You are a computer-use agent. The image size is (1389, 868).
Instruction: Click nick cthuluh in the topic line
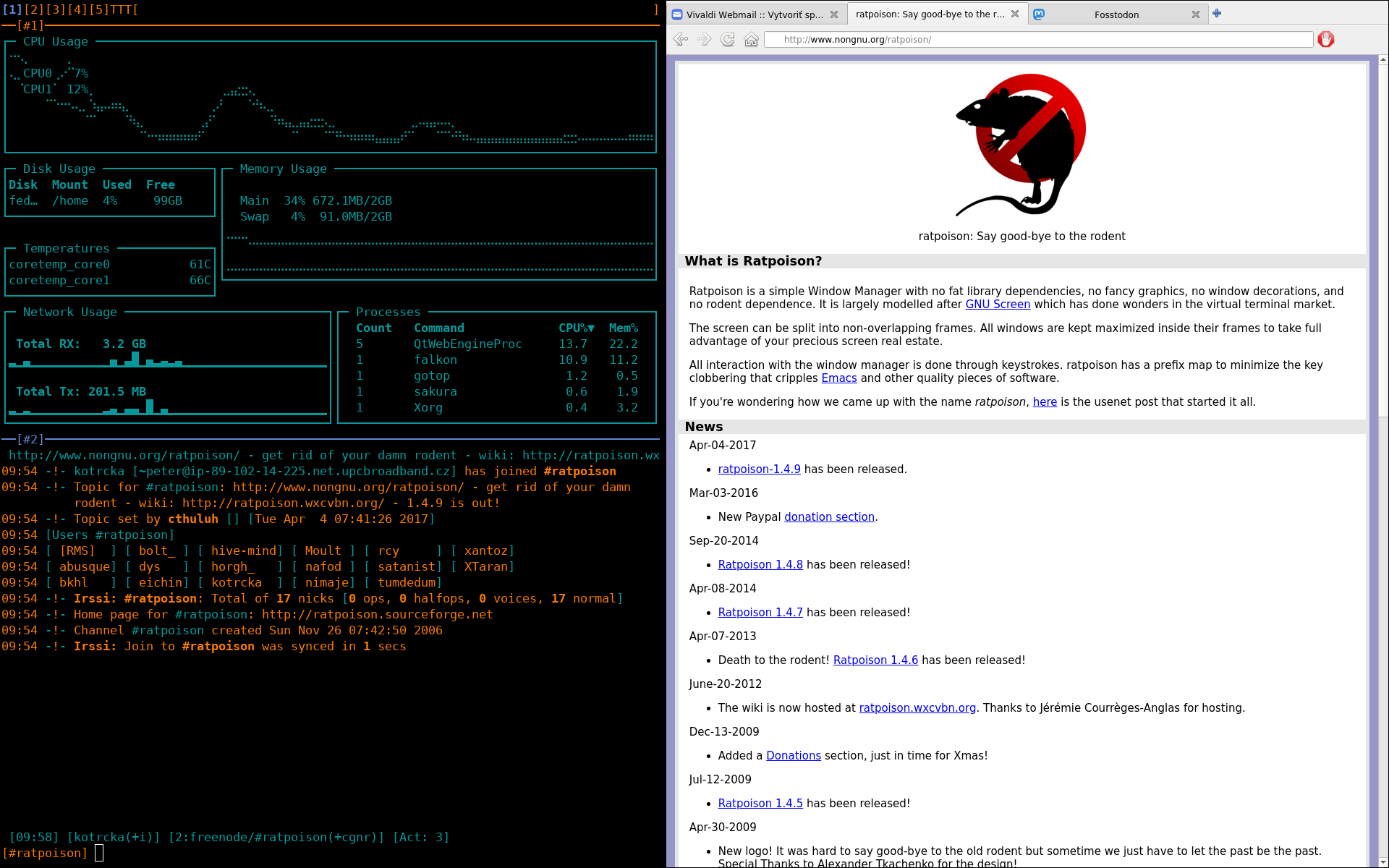(x=193, y=519)
